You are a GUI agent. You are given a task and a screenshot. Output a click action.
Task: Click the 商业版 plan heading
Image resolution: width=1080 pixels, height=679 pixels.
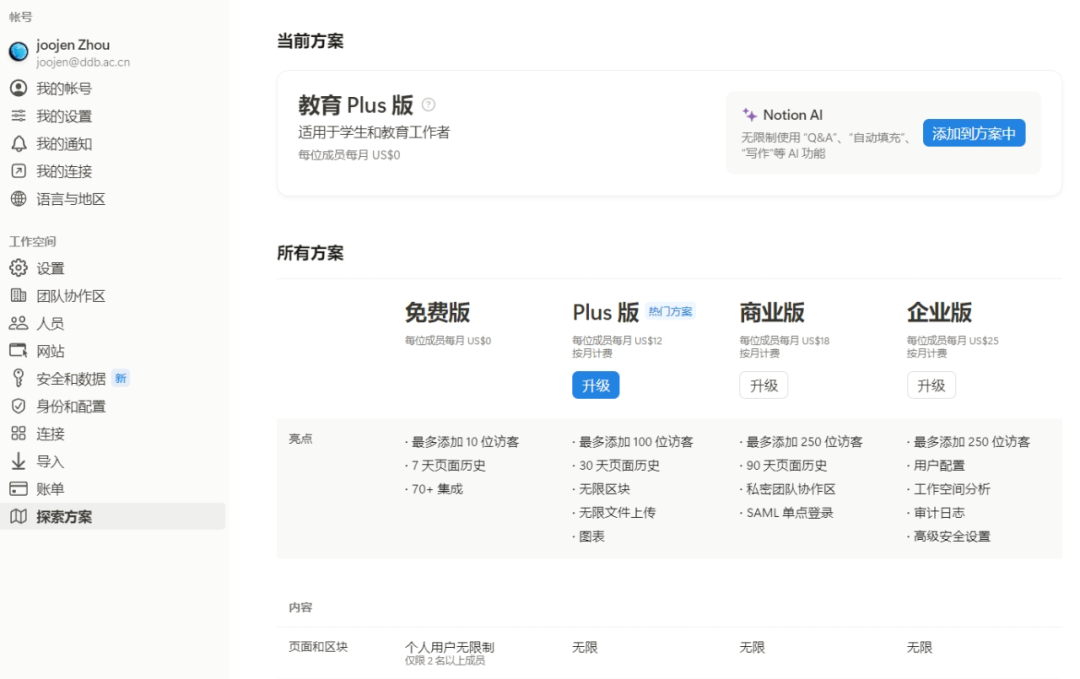[772, 312]
